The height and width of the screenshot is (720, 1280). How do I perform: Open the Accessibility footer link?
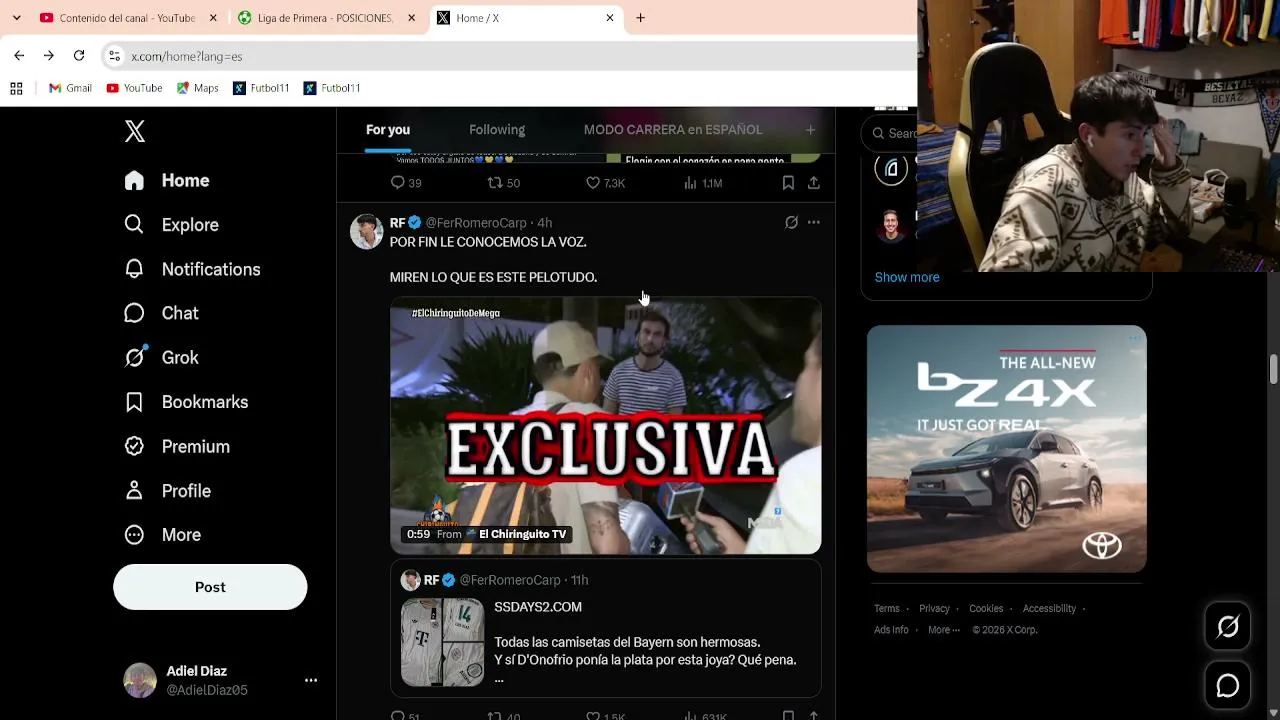point(1049,609)
